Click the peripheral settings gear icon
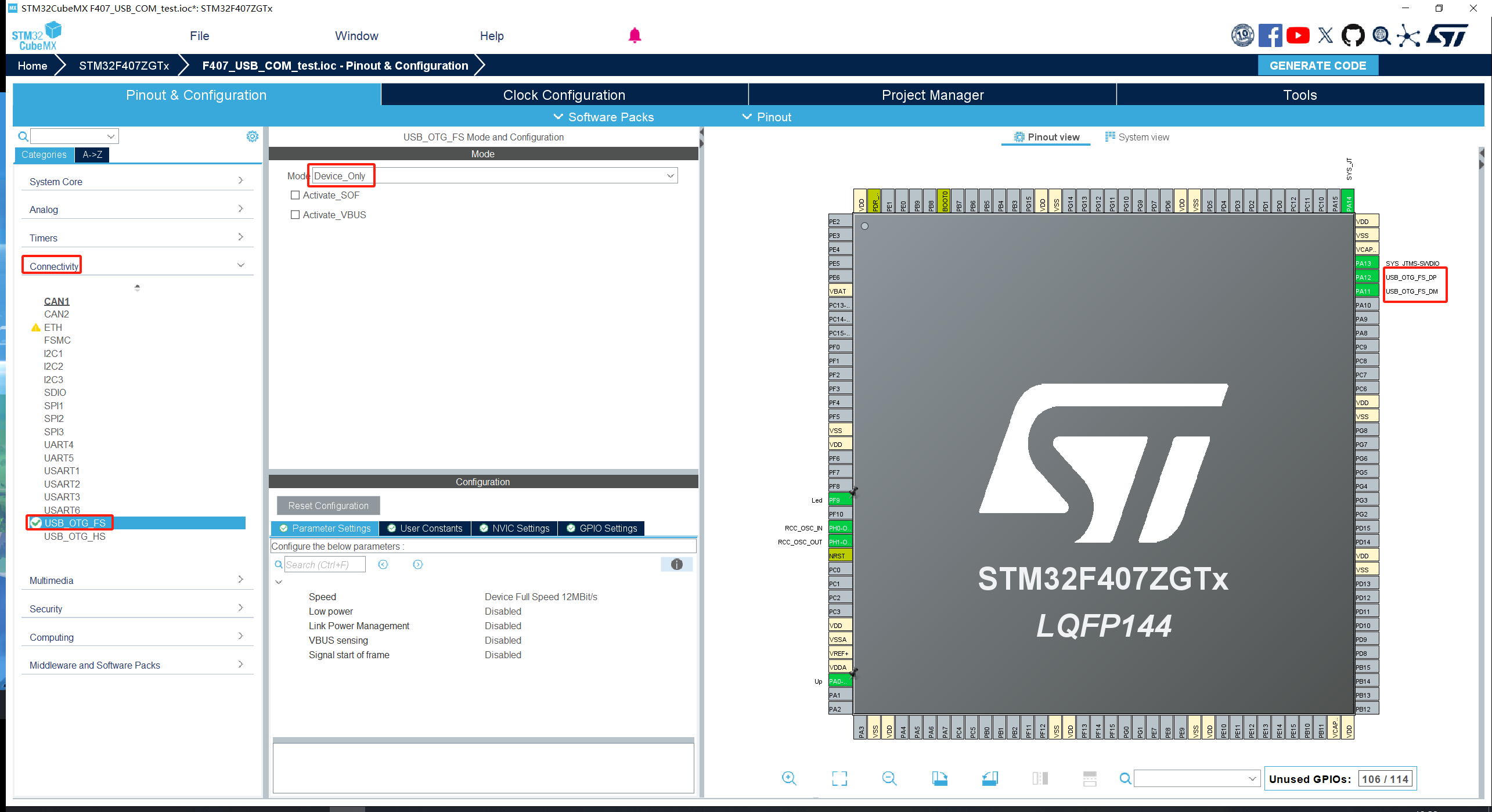 coord(252,136)
